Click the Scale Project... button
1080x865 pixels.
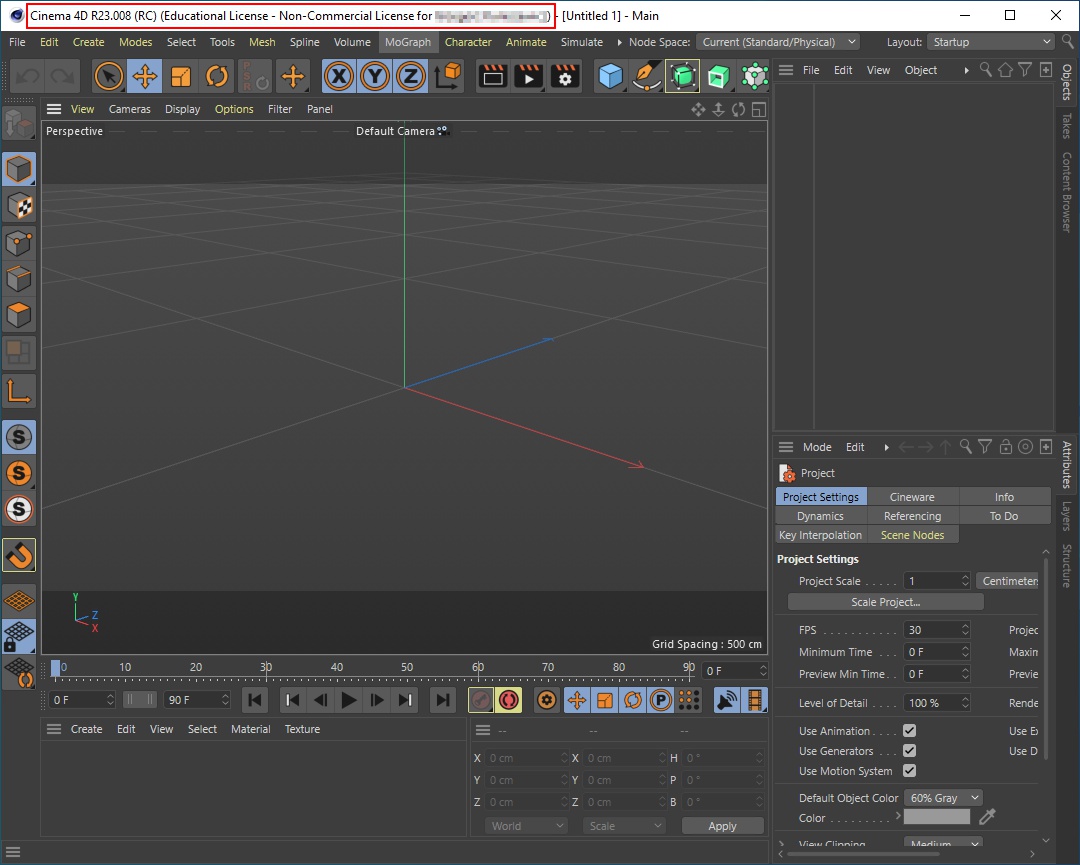885,602
